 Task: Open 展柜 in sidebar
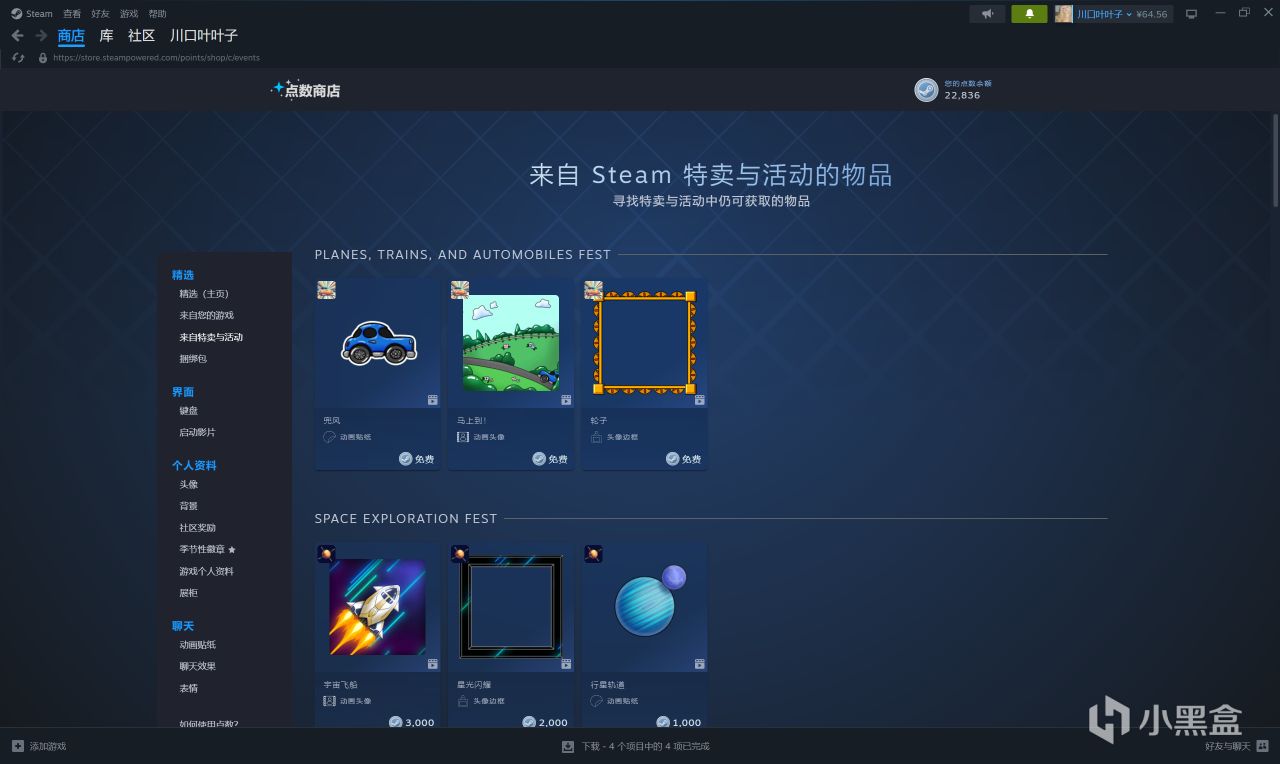[188, 593]
